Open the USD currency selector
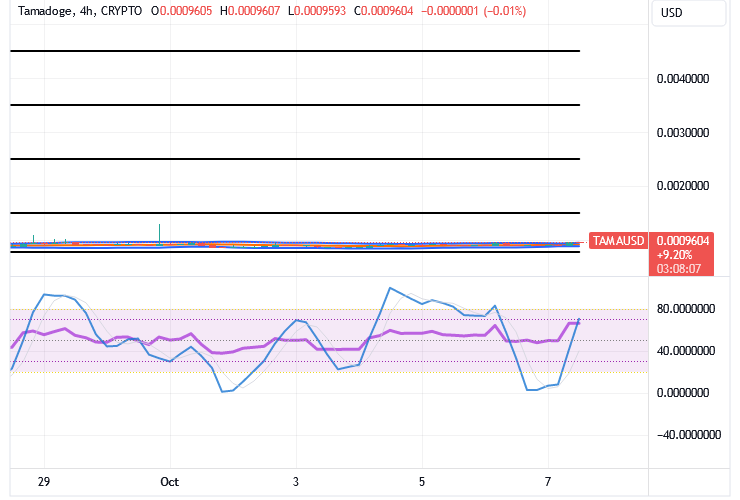The width and height of the screenshot is (740, 500). tap(690, 13)
